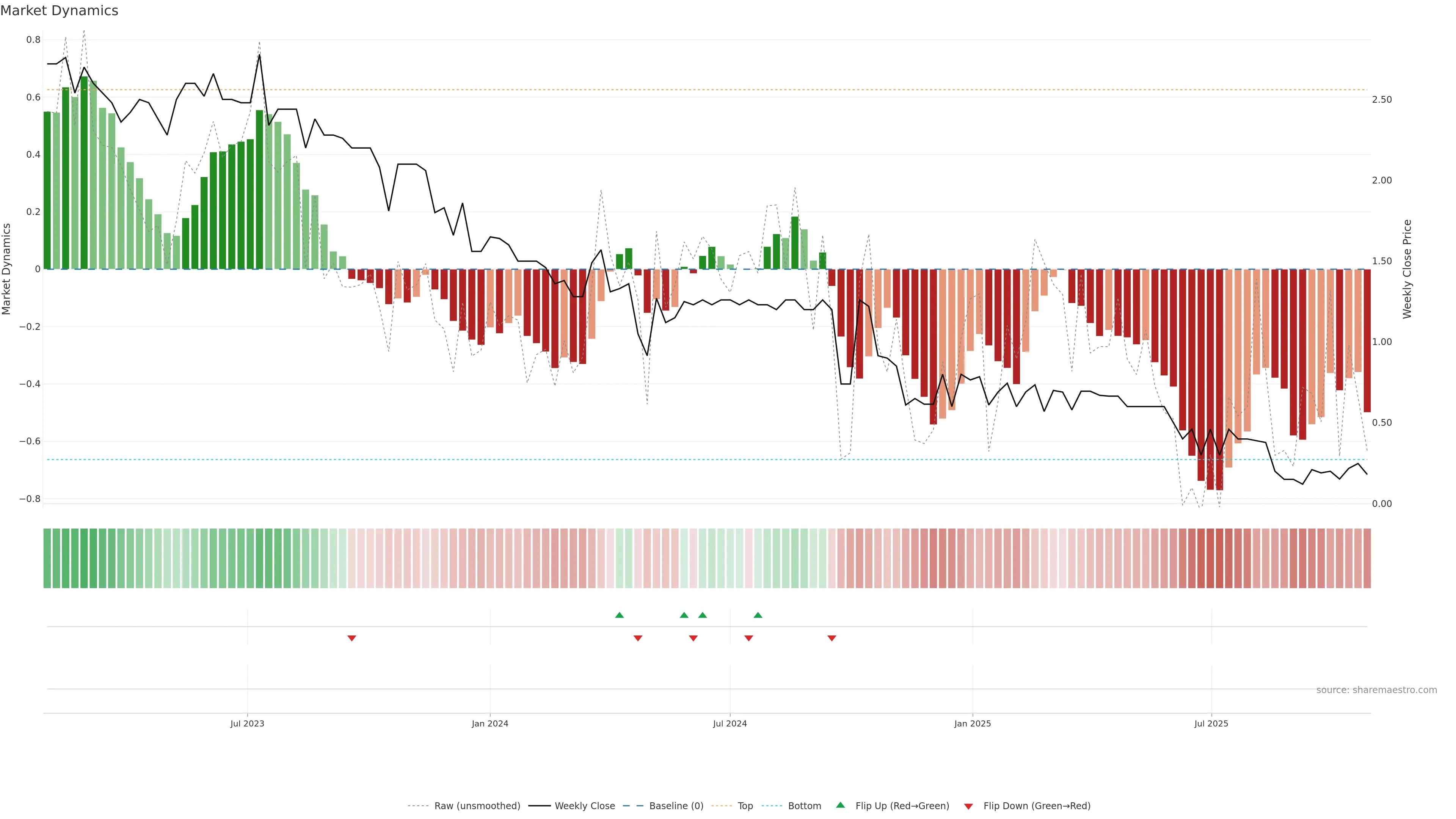Click the Jul 2024 x-axis label
Screen dimensions: 1456x819
[730, 723]
